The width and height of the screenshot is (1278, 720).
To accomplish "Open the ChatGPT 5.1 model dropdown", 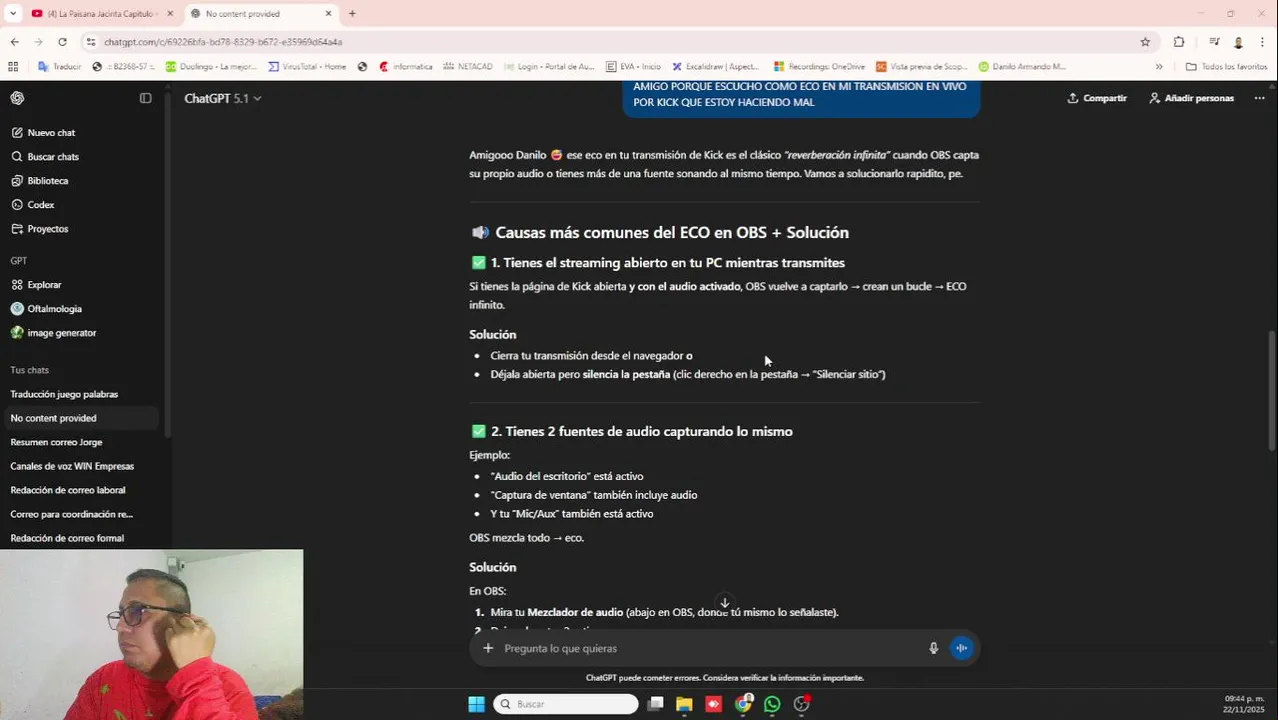I will tap(223, 98).
